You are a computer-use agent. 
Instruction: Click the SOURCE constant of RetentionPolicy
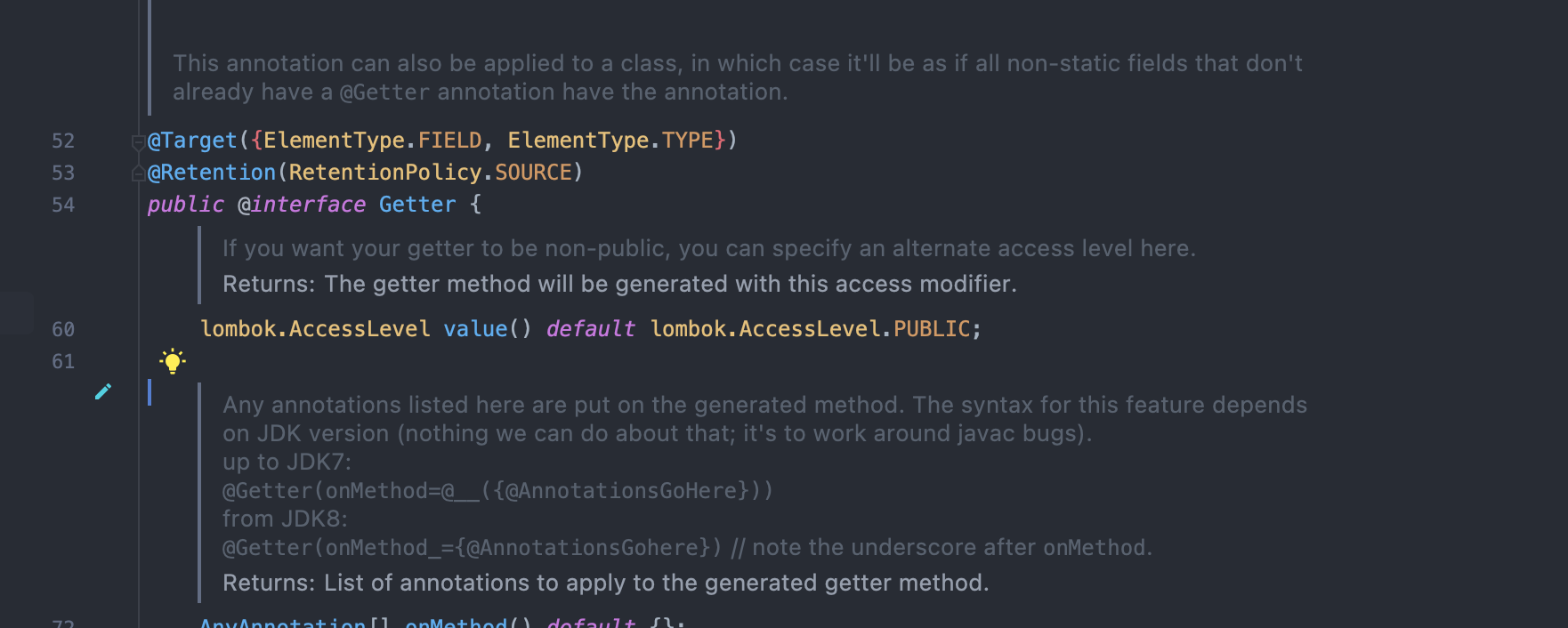(533, 173)
